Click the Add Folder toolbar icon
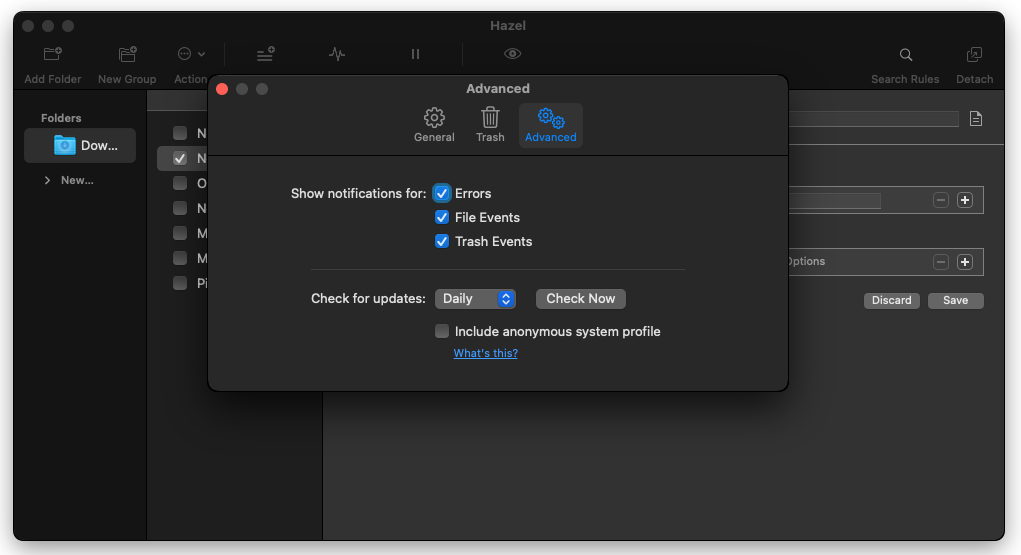Screen dimensions: 1021x555 coord(53,55)
